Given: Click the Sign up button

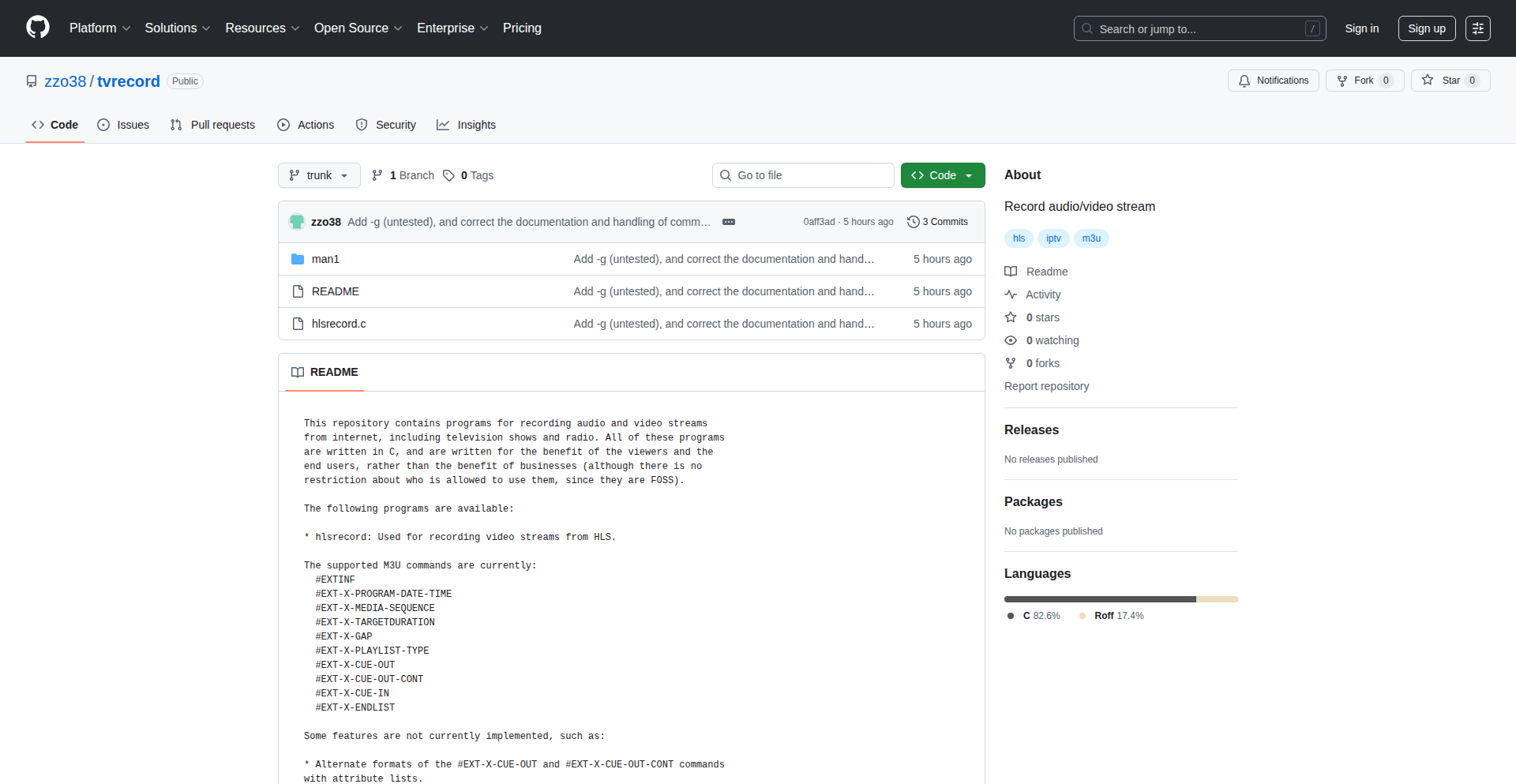Looking at the screenshot, I should tap(1426, 28).
